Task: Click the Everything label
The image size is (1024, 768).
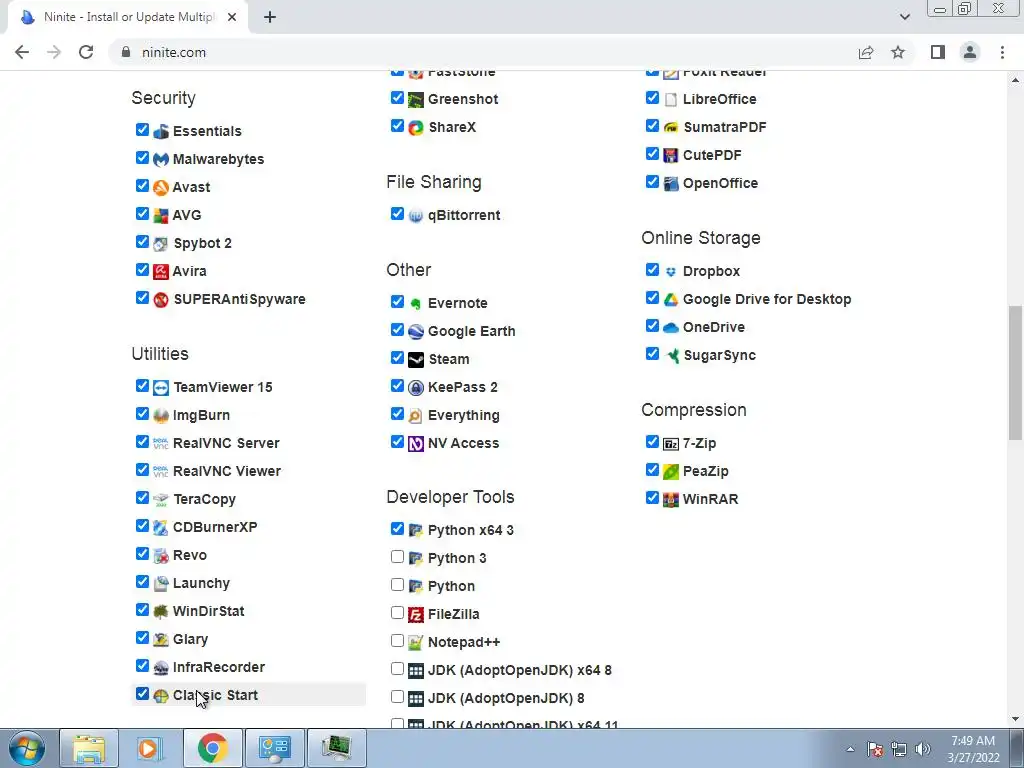Action: 464,415
